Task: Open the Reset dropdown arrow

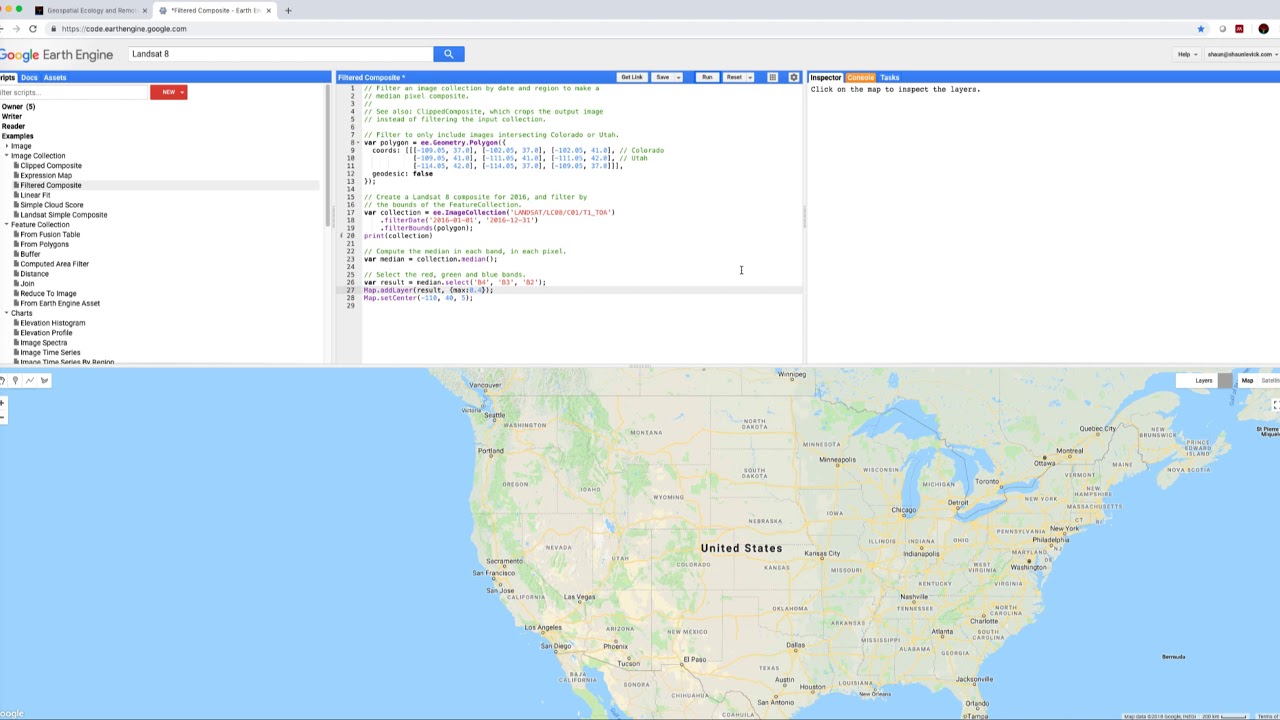Action: tap(750, 77)
